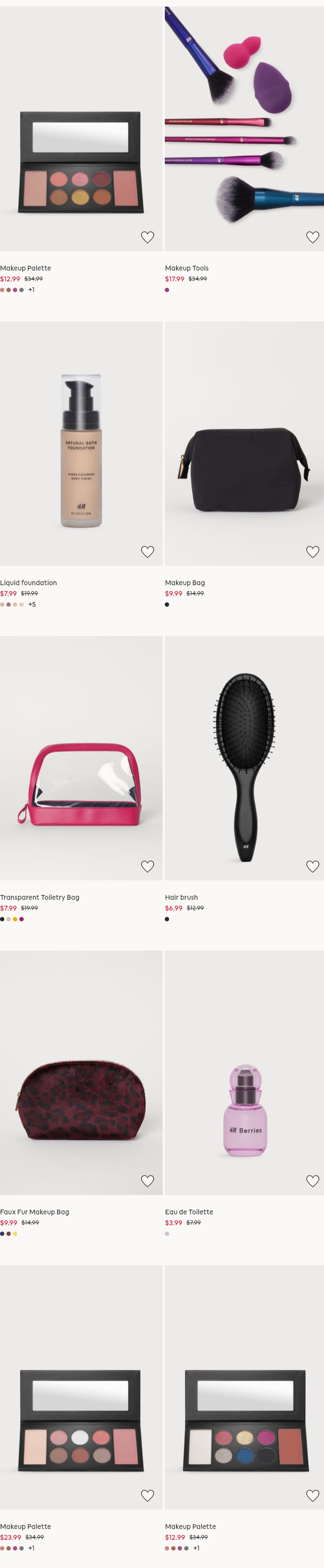
Task: Favorite the Faux Fur Makeup Bag
Action: tap(148, 1181)
